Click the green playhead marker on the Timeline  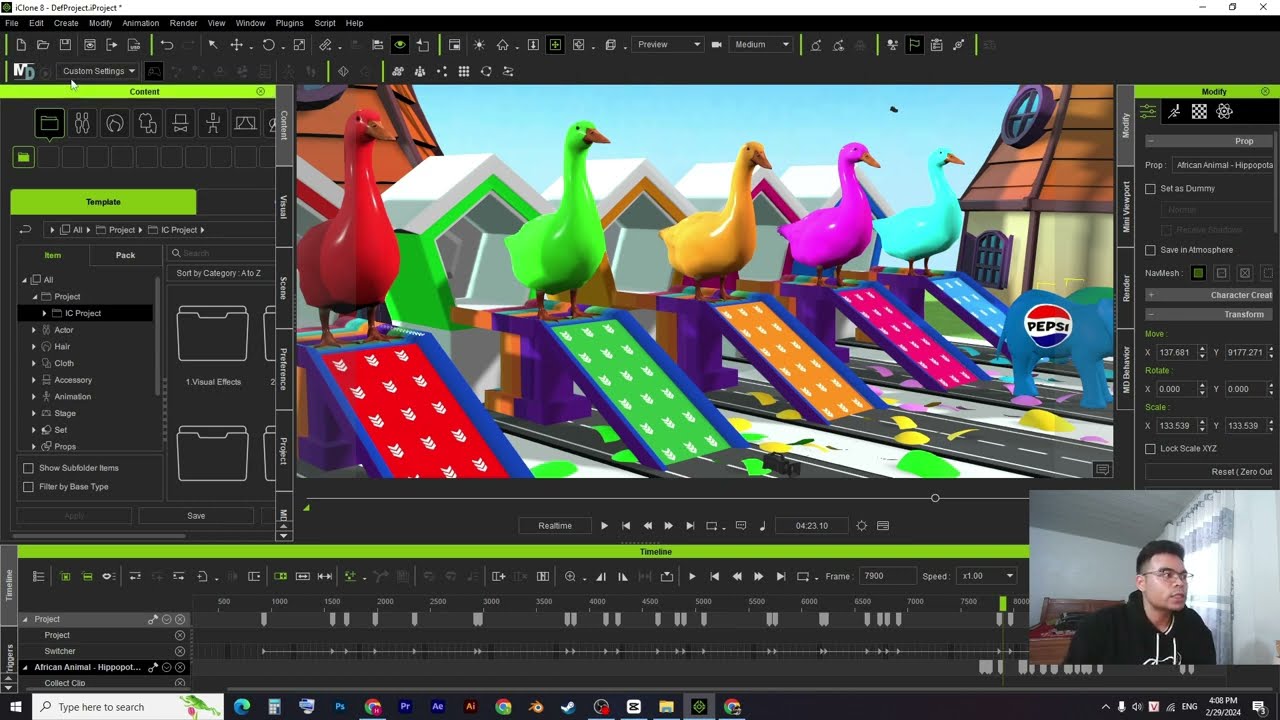point(1003,603)
